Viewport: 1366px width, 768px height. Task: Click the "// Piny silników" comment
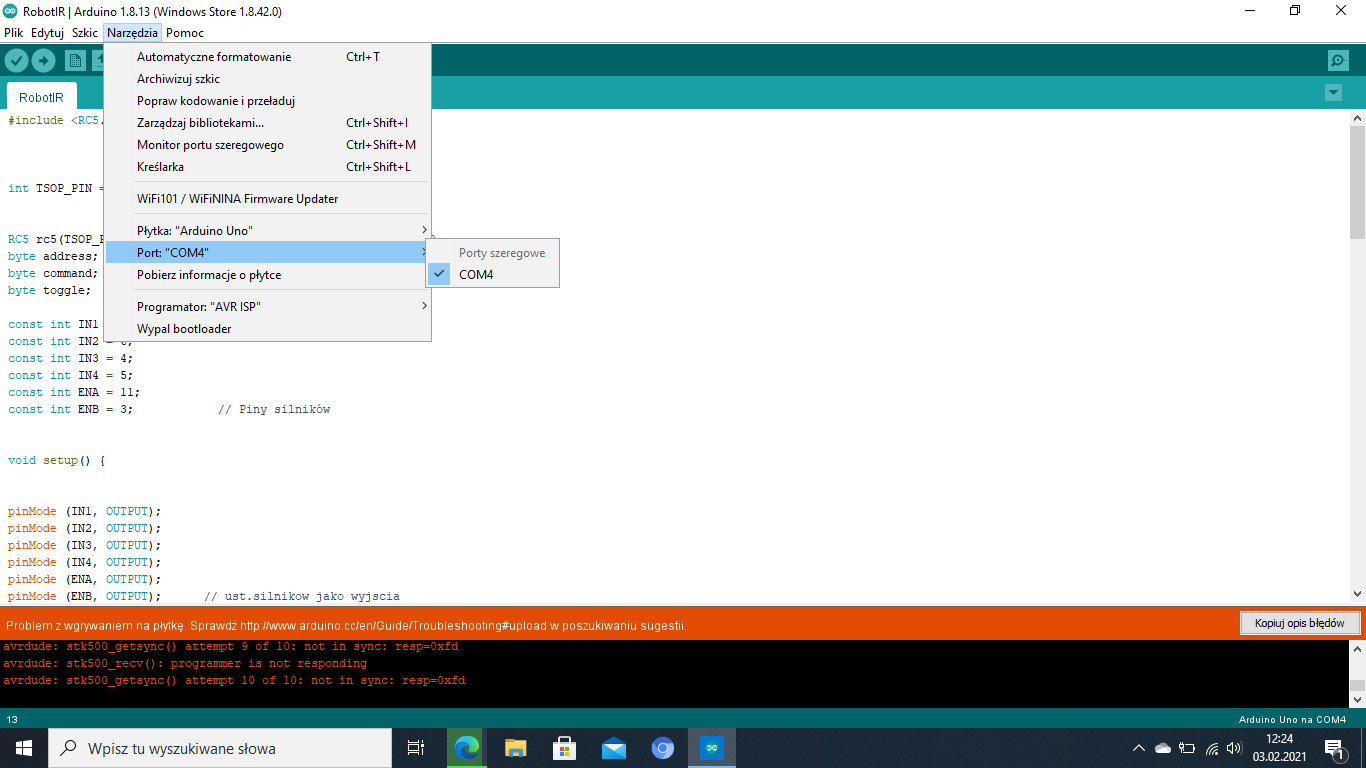(x=274, y=410)
